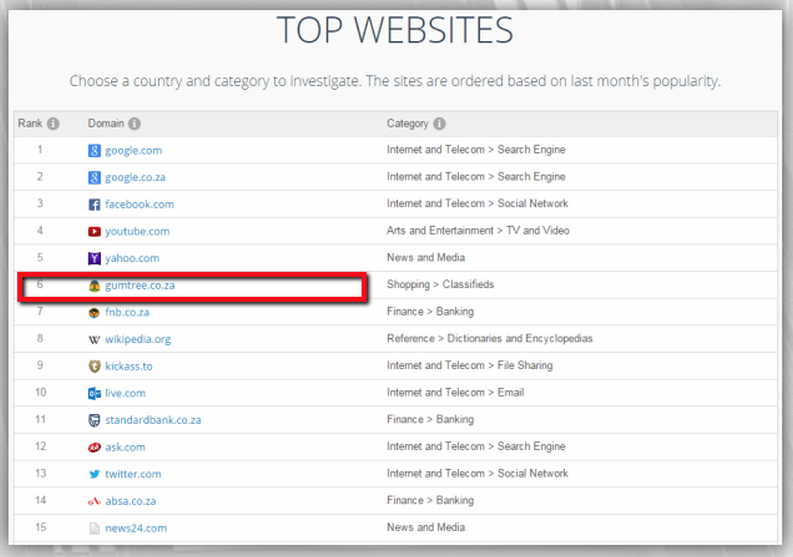793x557 pixels.
Task: Open the twitter.com link
Action: coord(133,474)
